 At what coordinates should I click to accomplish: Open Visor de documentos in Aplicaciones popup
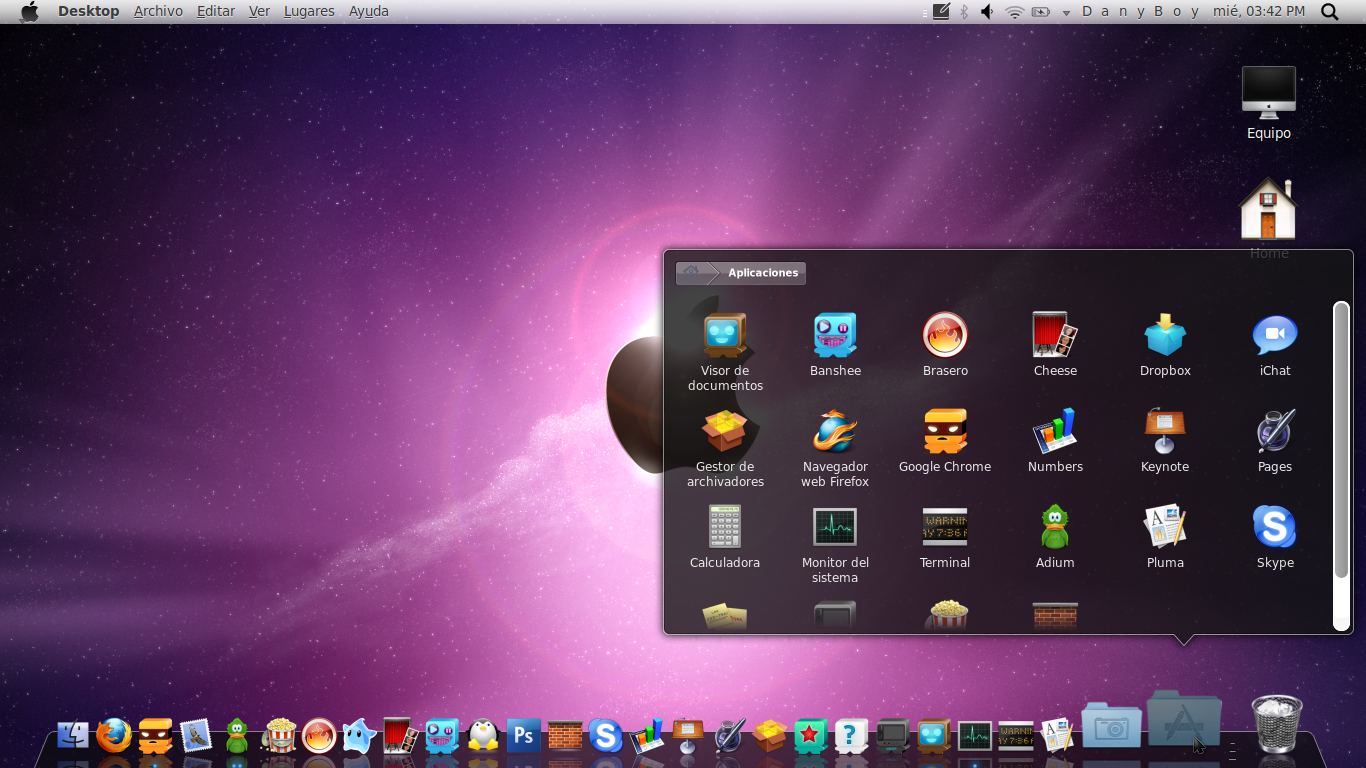(x=725, y=352)
